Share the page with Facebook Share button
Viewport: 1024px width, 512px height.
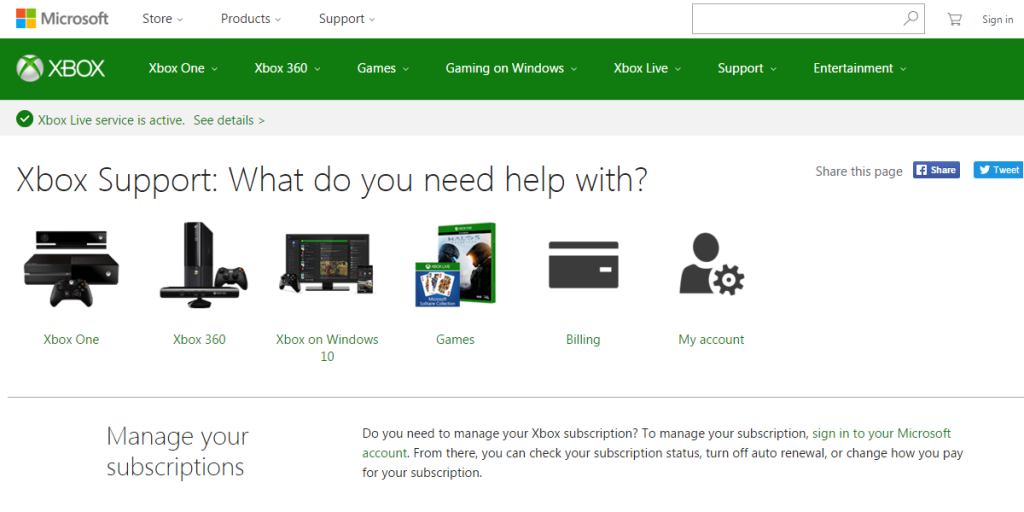pos(936,170)
